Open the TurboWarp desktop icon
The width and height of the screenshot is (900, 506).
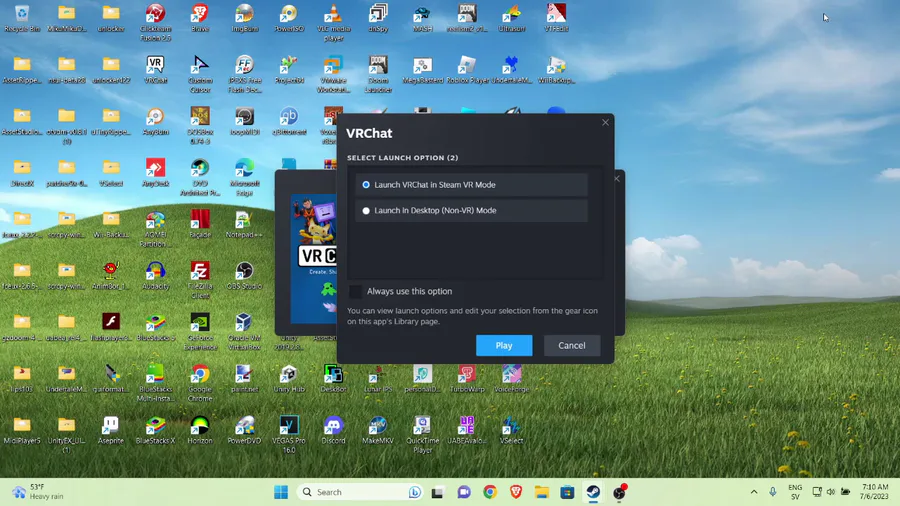[467, 379]
